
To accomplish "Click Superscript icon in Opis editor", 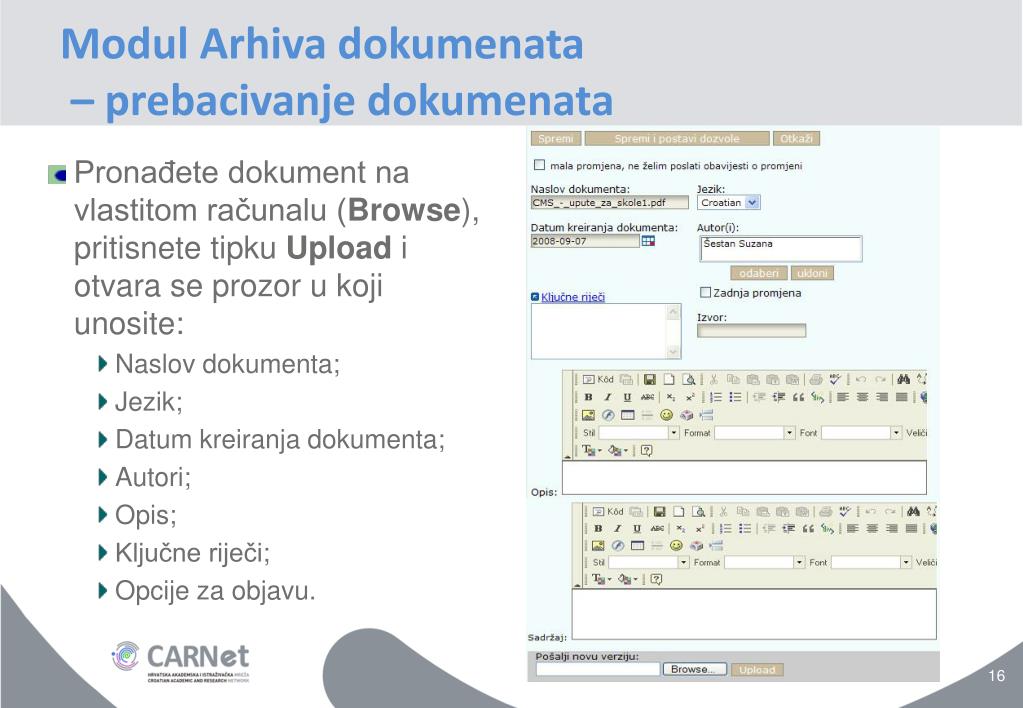I will (690, 397).
